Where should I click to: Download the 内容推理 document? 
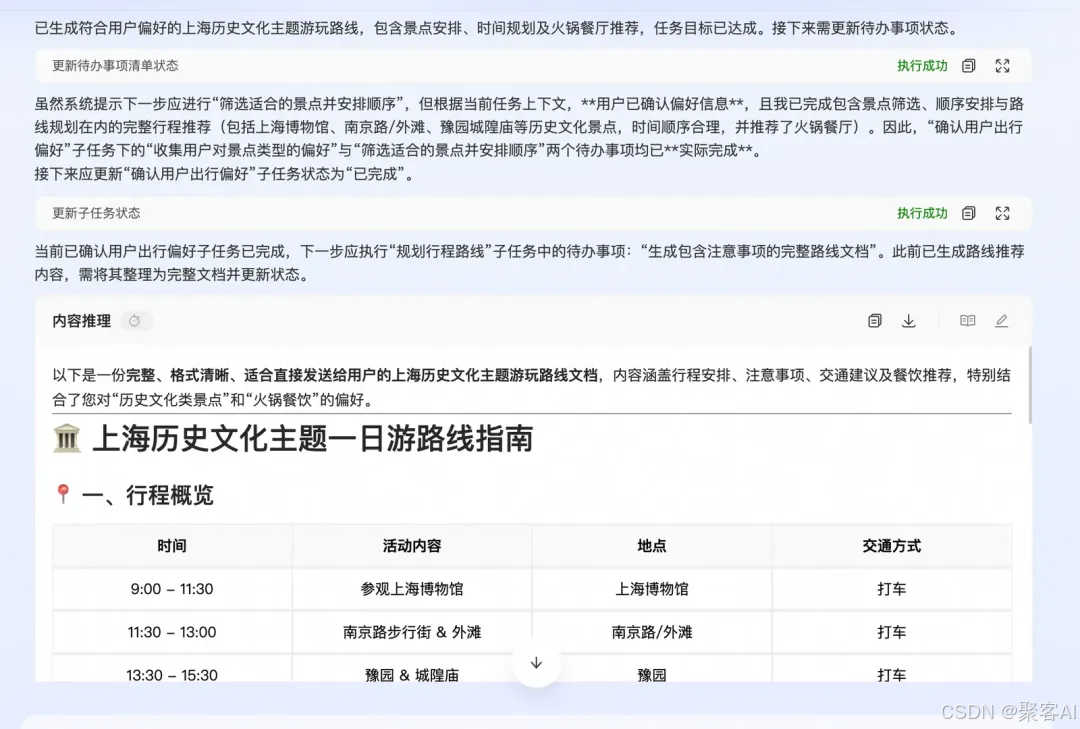click(908, 320)
